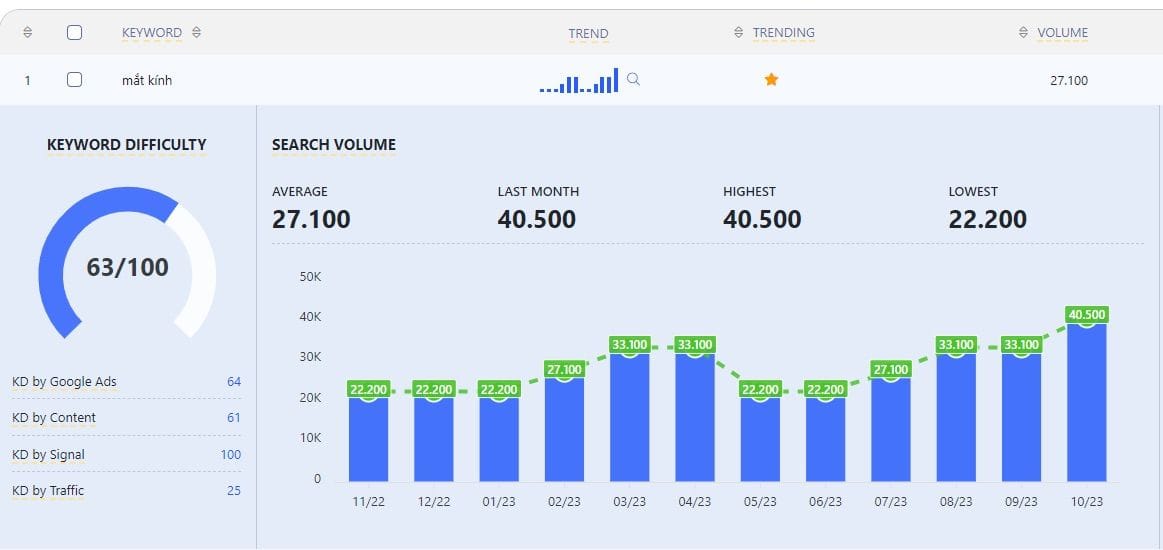This screenshot has width=1163, height=550.
Task: Click the 63/100 keyword difficulty gauge
Action: [127, 267]
